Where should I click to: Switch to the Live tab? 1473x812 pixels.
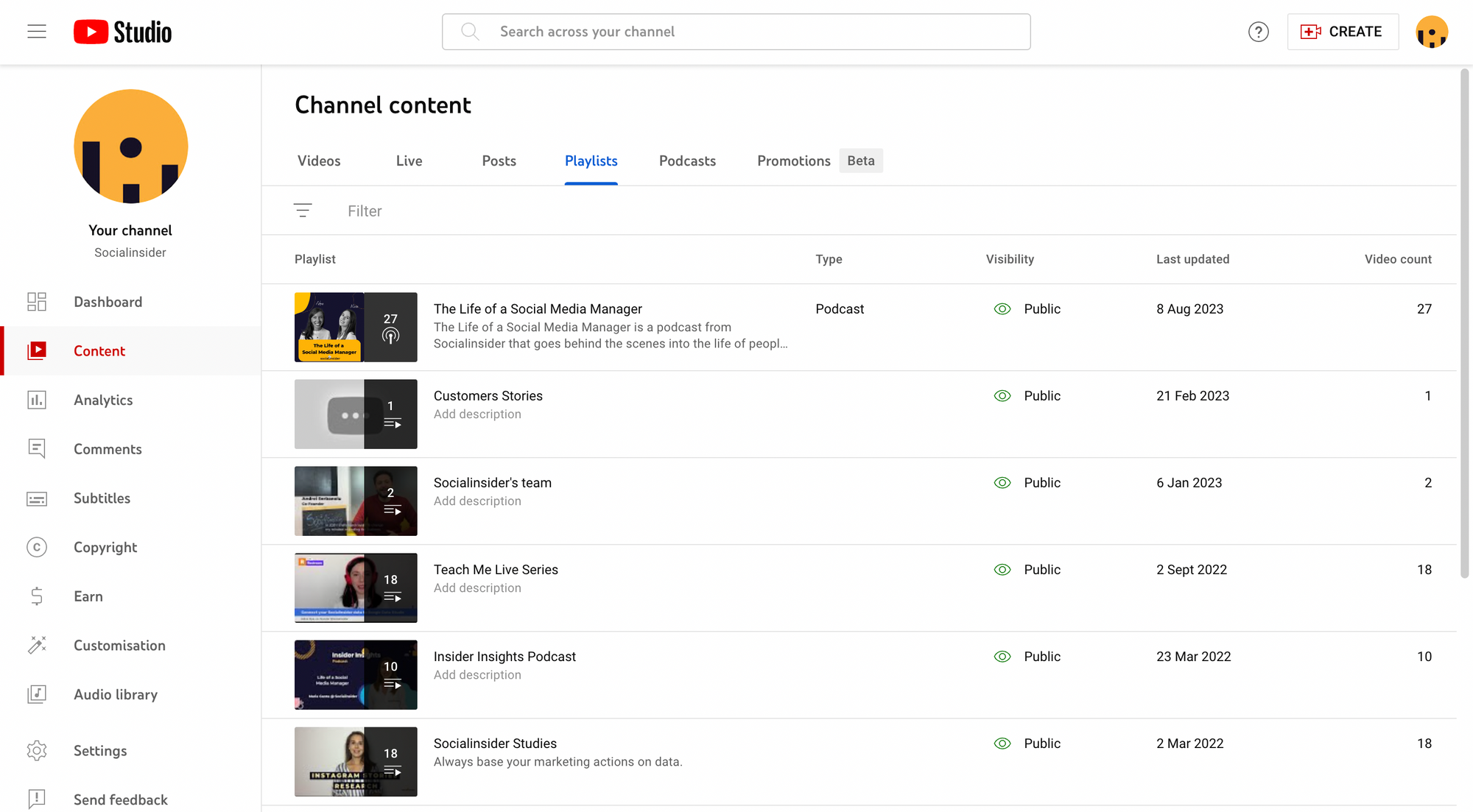[409, 160]
